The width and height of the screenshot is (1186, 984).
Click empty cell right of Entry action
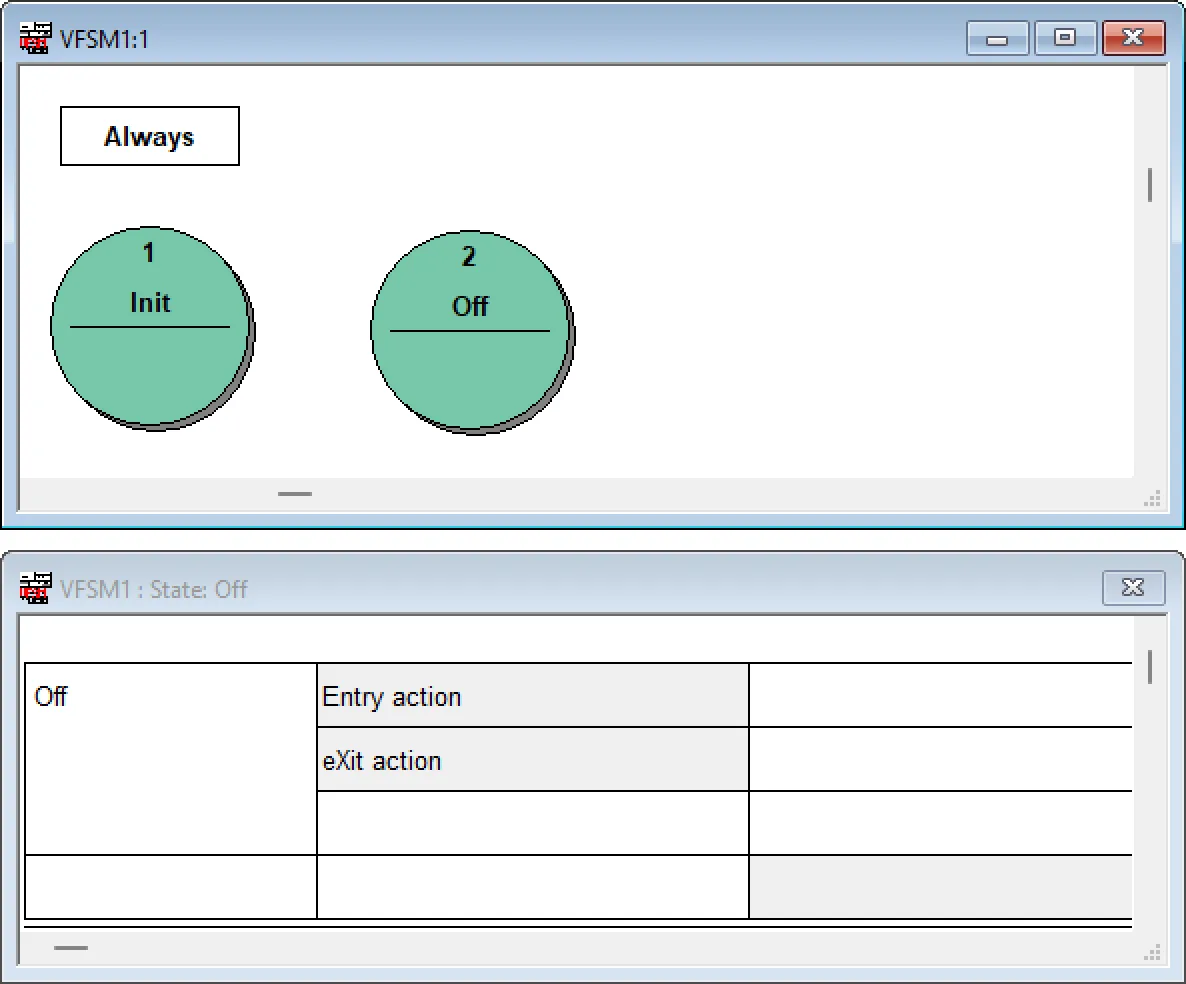click(x=940, y=696)
